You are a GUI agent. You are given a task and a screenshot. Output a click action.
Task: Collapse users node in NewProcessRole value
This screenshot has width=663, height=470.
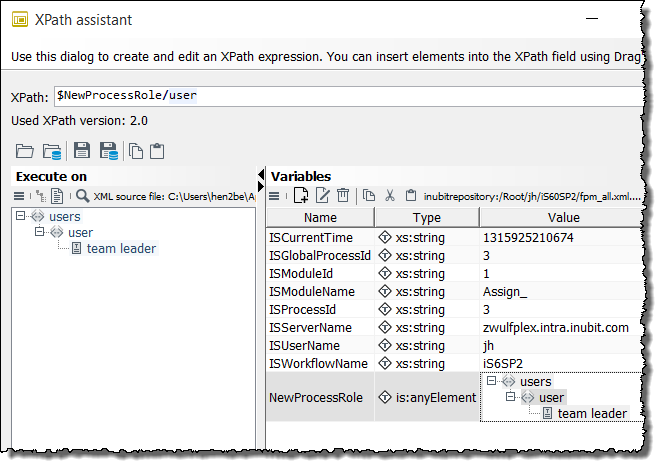(x=491, y=381)
